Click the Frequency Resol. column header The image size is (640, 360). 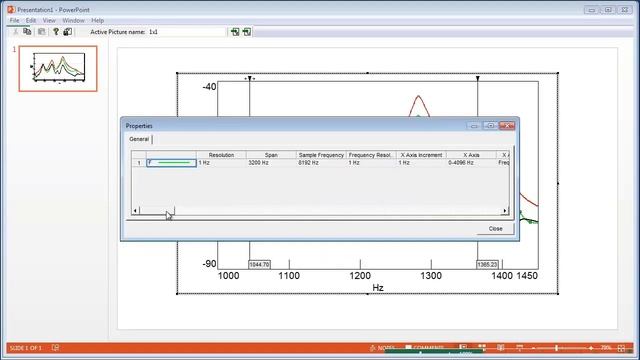(371, 155)
